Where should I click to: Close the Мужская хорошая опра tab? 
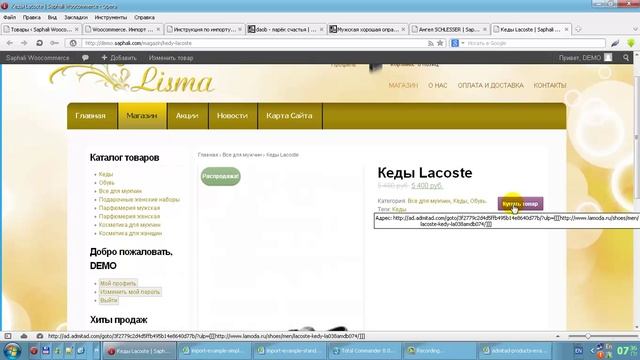click(403, 29)
